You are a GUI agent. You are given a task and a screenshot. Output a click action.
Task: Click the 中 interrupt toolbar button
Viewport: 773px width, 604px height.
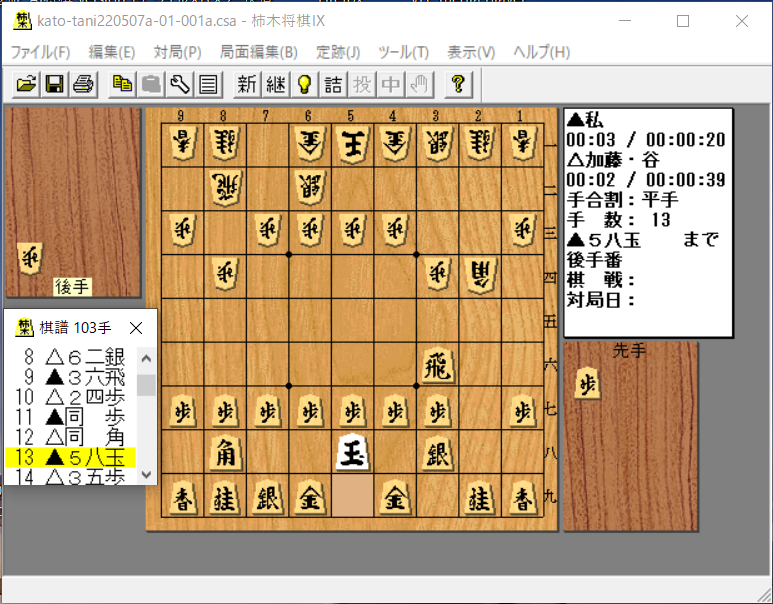coord(390,84)
